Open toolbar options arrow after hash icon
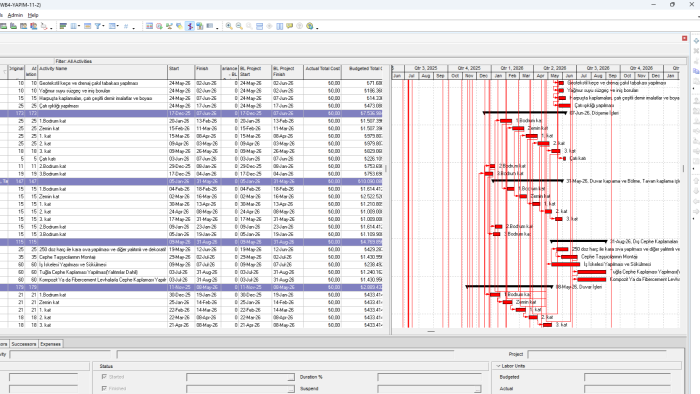700x394 pixels. [133, 28]
